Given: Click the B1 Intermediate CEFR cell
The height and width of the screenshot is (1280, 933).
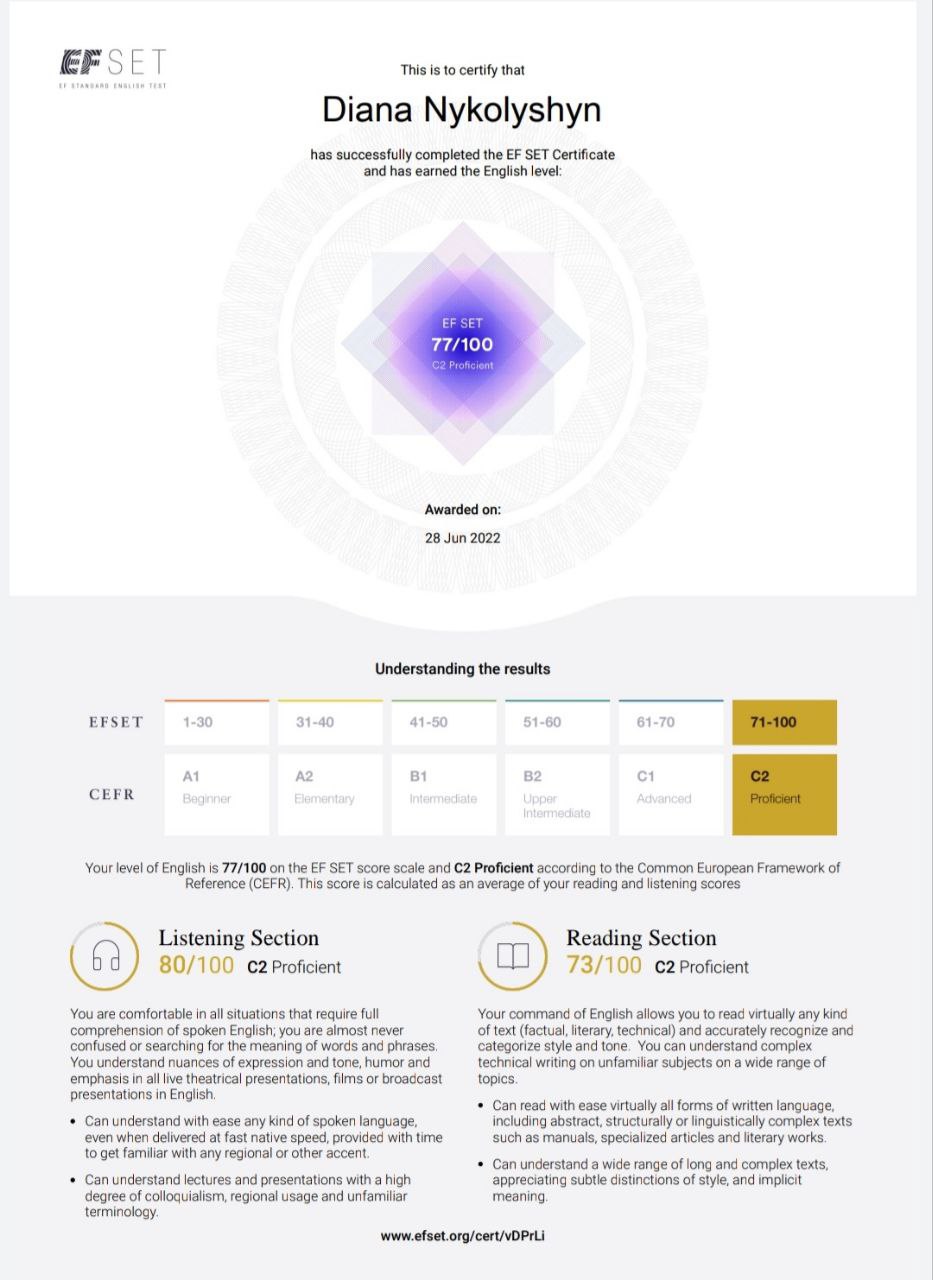Looking at the screenshot, I should click(443, 794).
